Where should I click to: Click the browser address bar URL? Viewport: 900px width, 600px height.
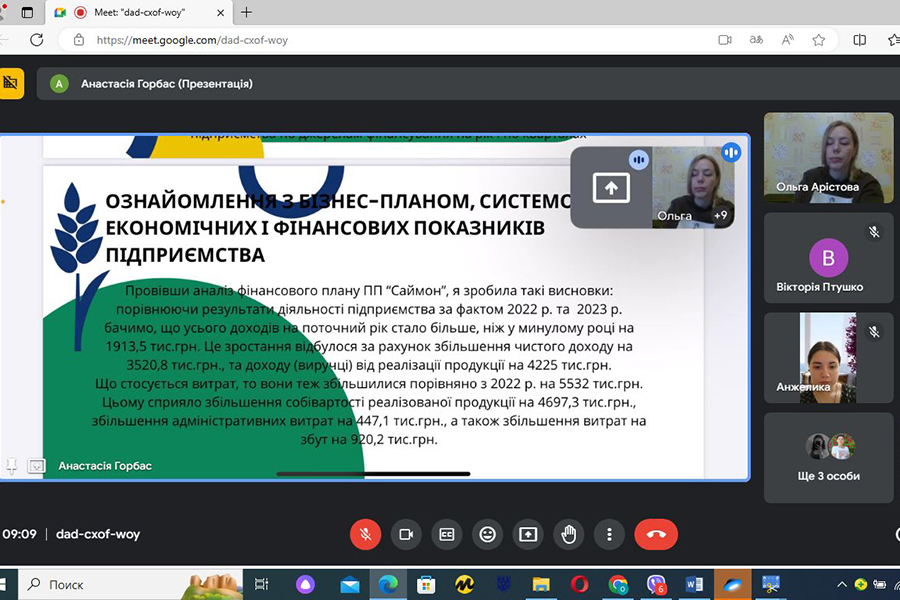[192, 40]
